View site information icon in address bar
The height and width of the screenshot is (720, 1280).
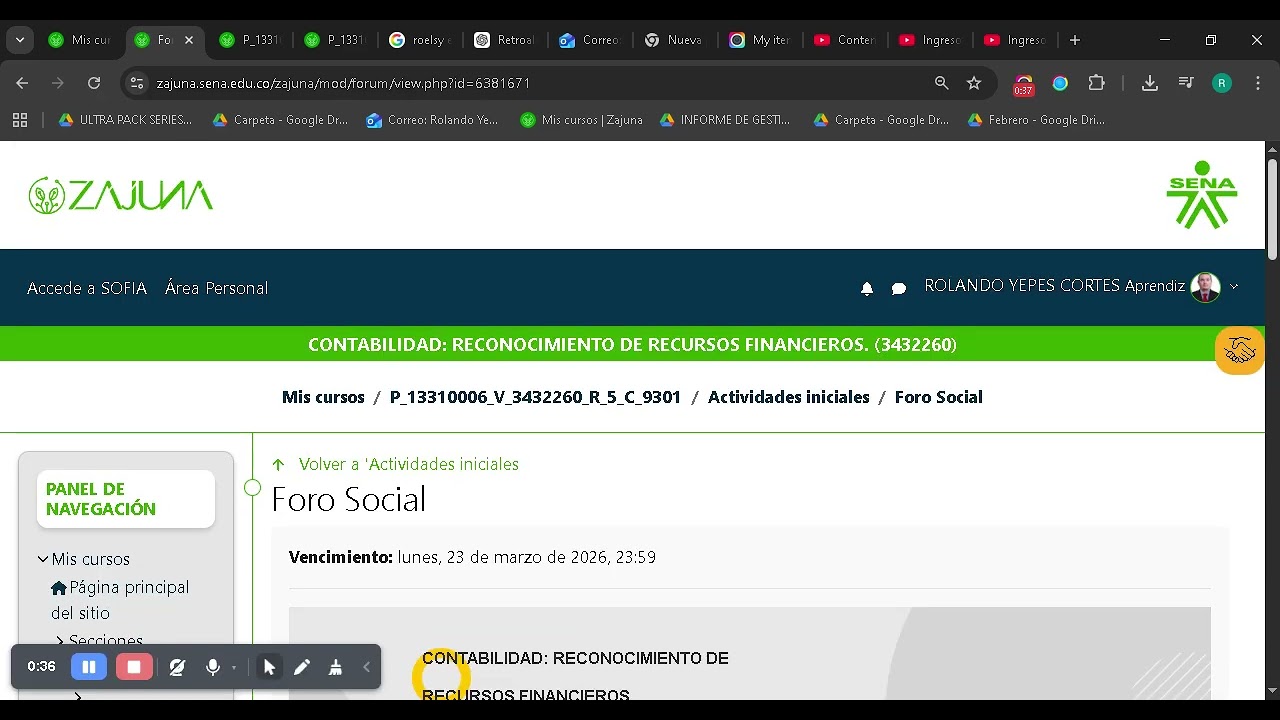tap(137, 83)
